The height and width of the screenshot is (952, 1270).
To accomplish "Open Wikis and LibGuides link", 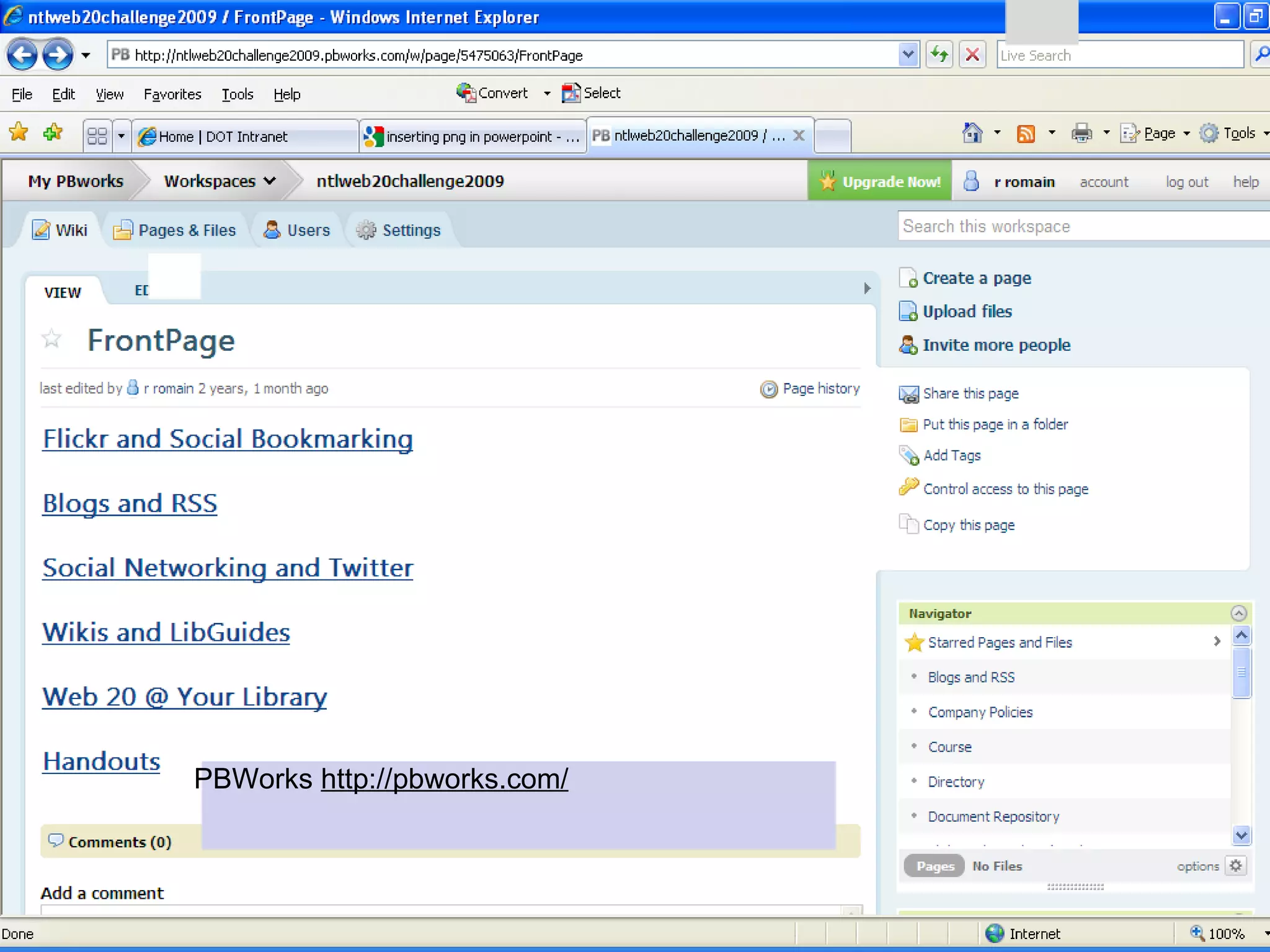I will [166, 632].
